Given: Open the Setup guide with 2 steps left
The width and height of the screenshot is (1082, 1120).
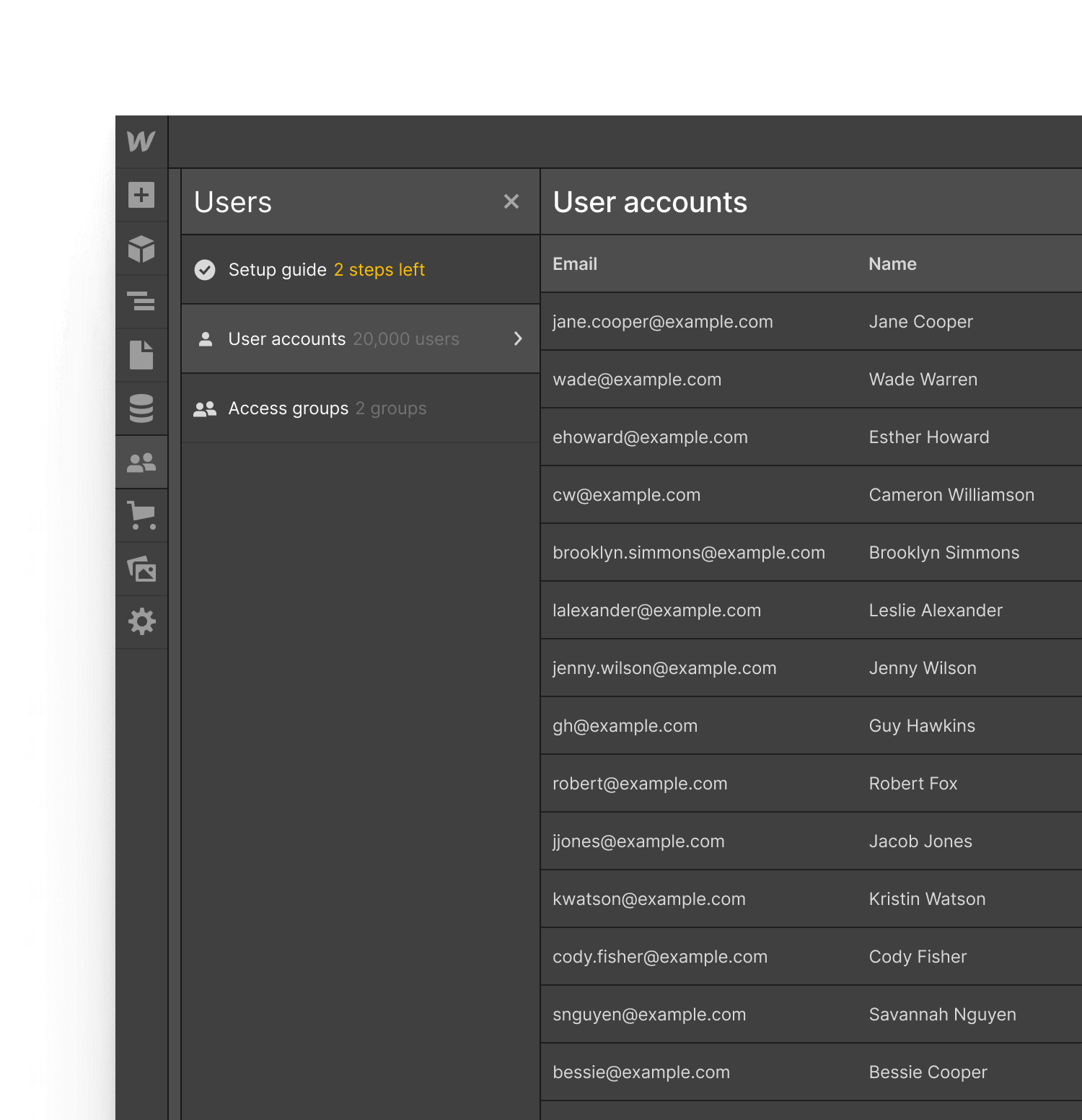Looking at the screenshot, I should (x=326, y=269).
